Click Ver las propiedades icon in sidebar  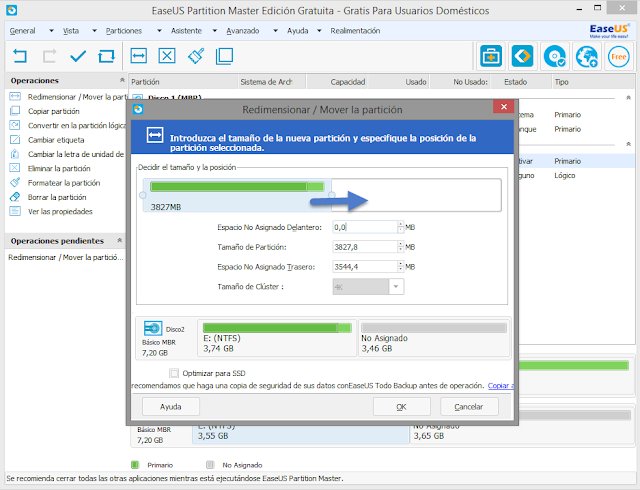click(15, 211)
